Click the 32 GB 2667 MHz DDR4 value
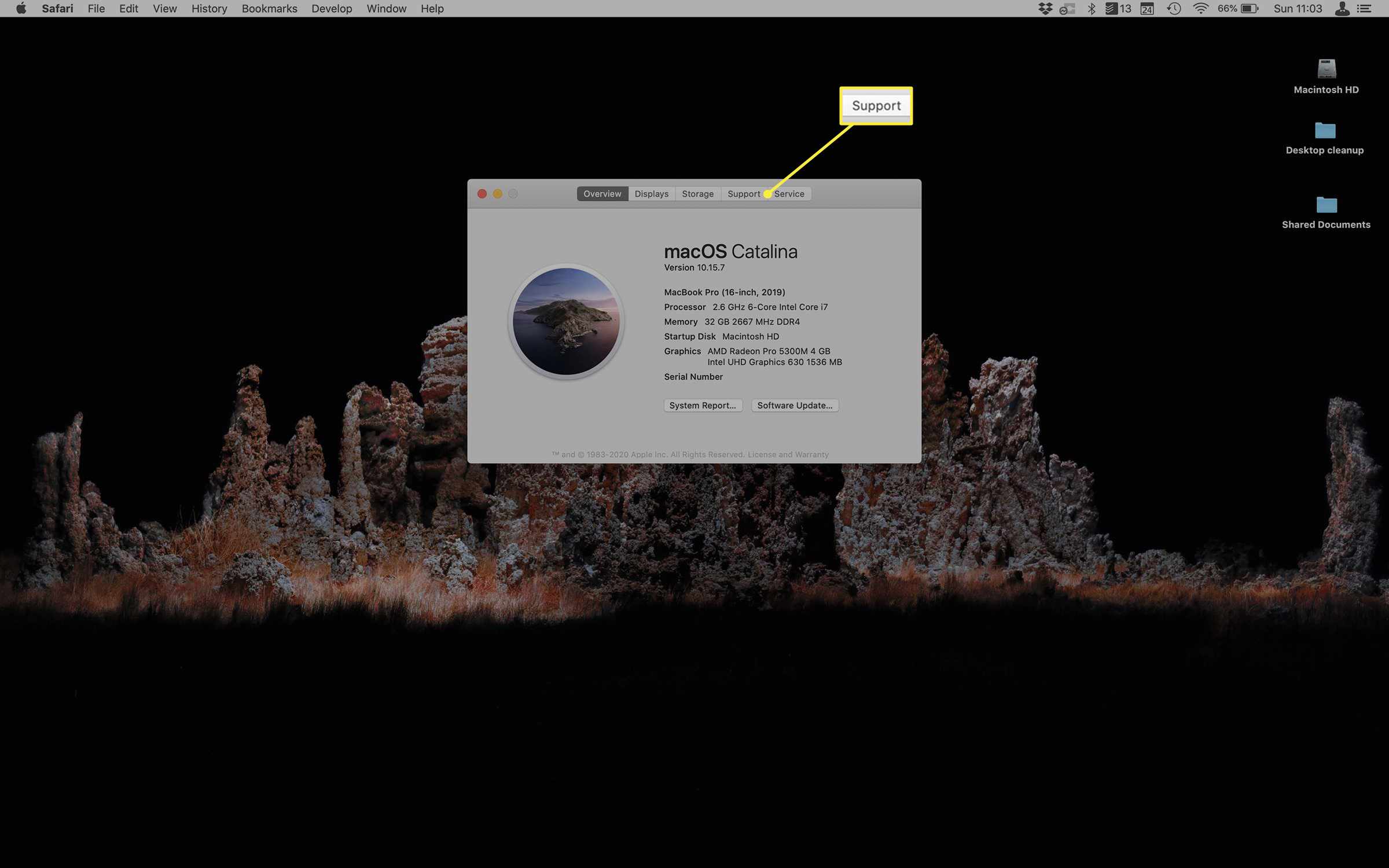1389x868 pixels. tap(752, 322)
